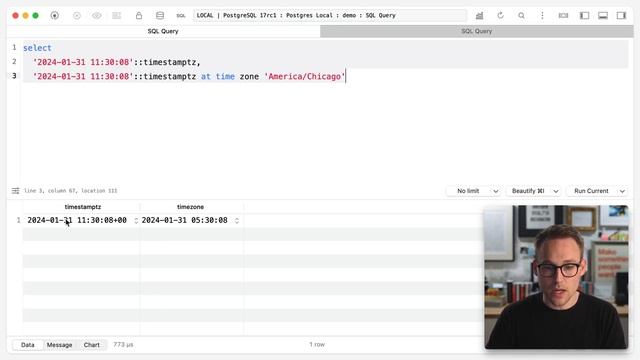Switch to the Data tab

tap(28, 345)
